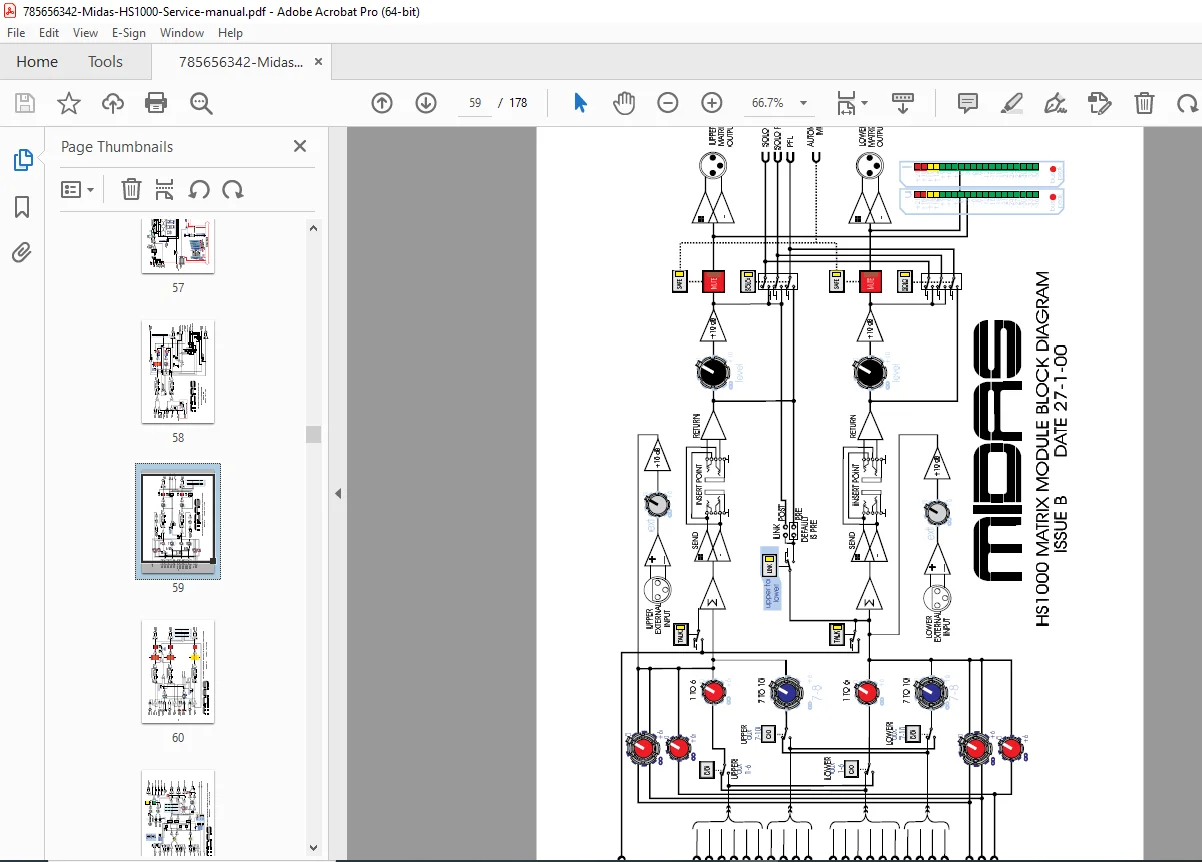This screenshot has width=1202, height=862.
Task: Open the View menu
Action: coord(85,33)
